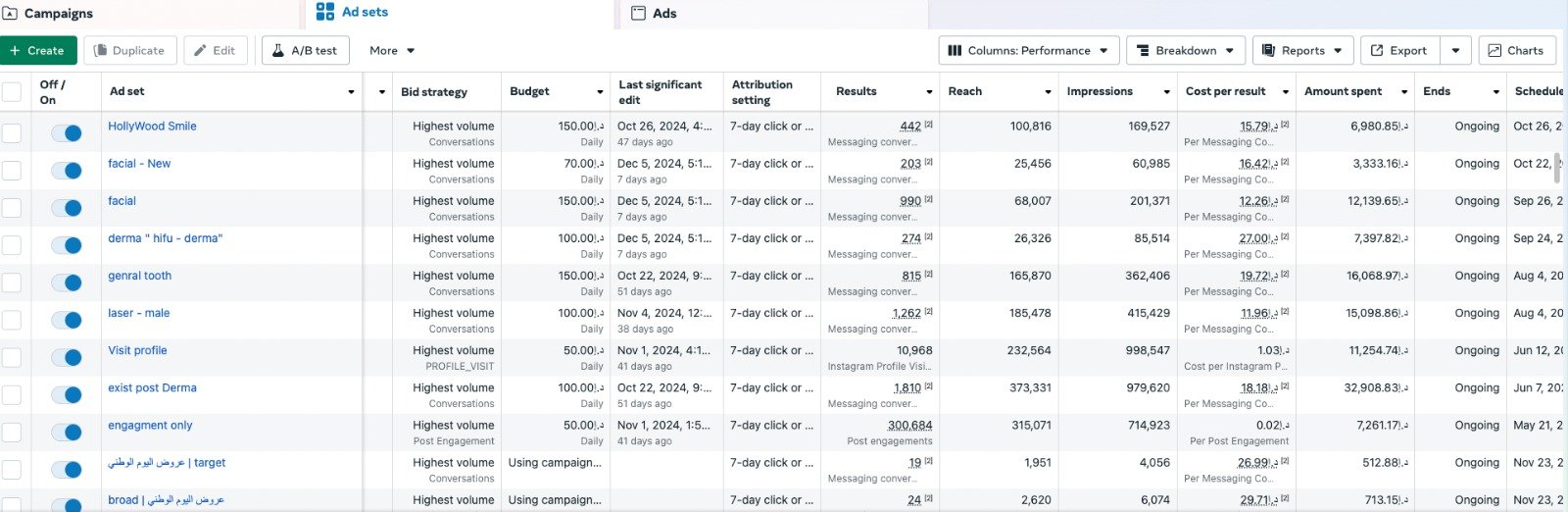Screen dimensions: 1568x512
Task: Open the Columns: Performance dropdown
Action: (x=1028, y=51)
